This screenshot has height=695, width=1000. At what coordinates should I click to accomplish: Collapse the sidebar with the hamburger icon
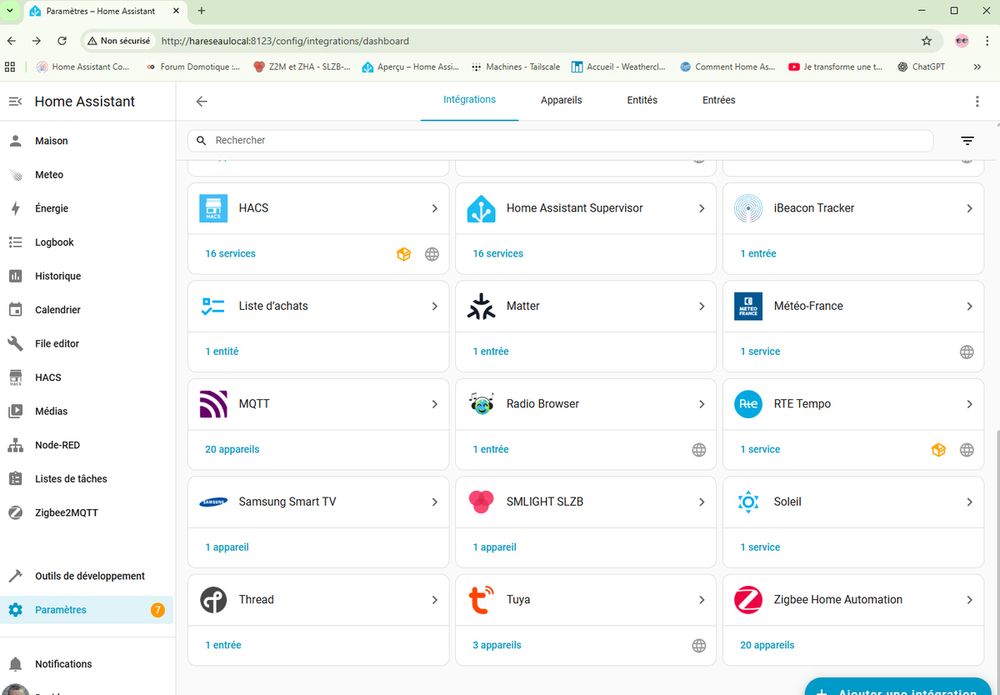click(x=15, y=101)
